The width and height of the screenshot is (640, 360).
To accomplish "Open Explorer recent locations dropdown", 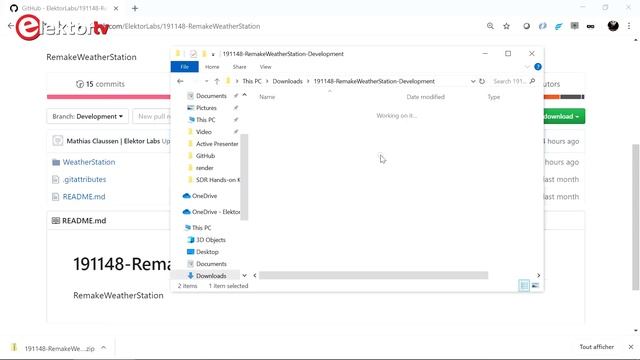I will (207, 81).
